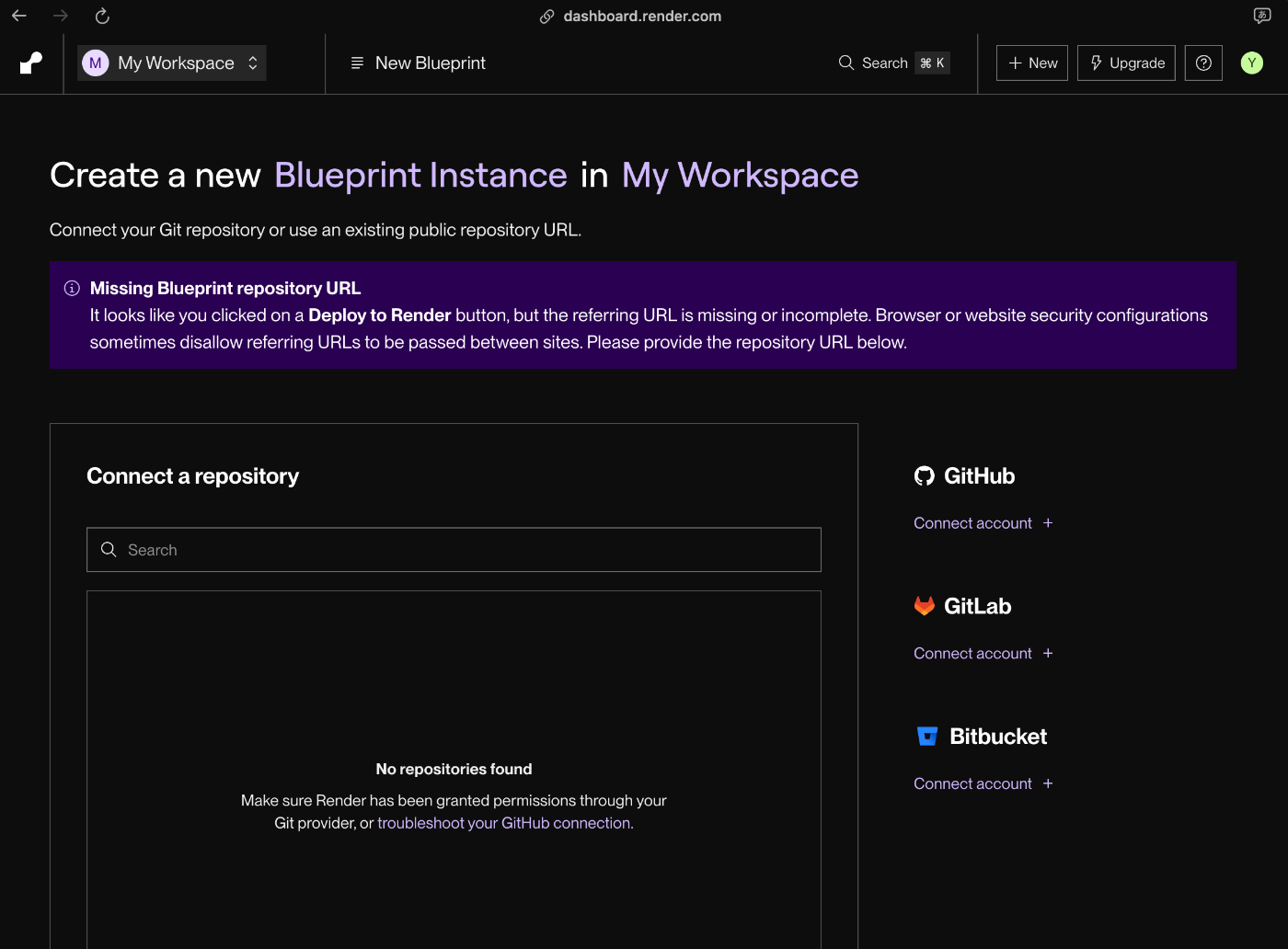Click the ⌘K shortcut badge
This screenshot has width=1288, height=949.
932,63
